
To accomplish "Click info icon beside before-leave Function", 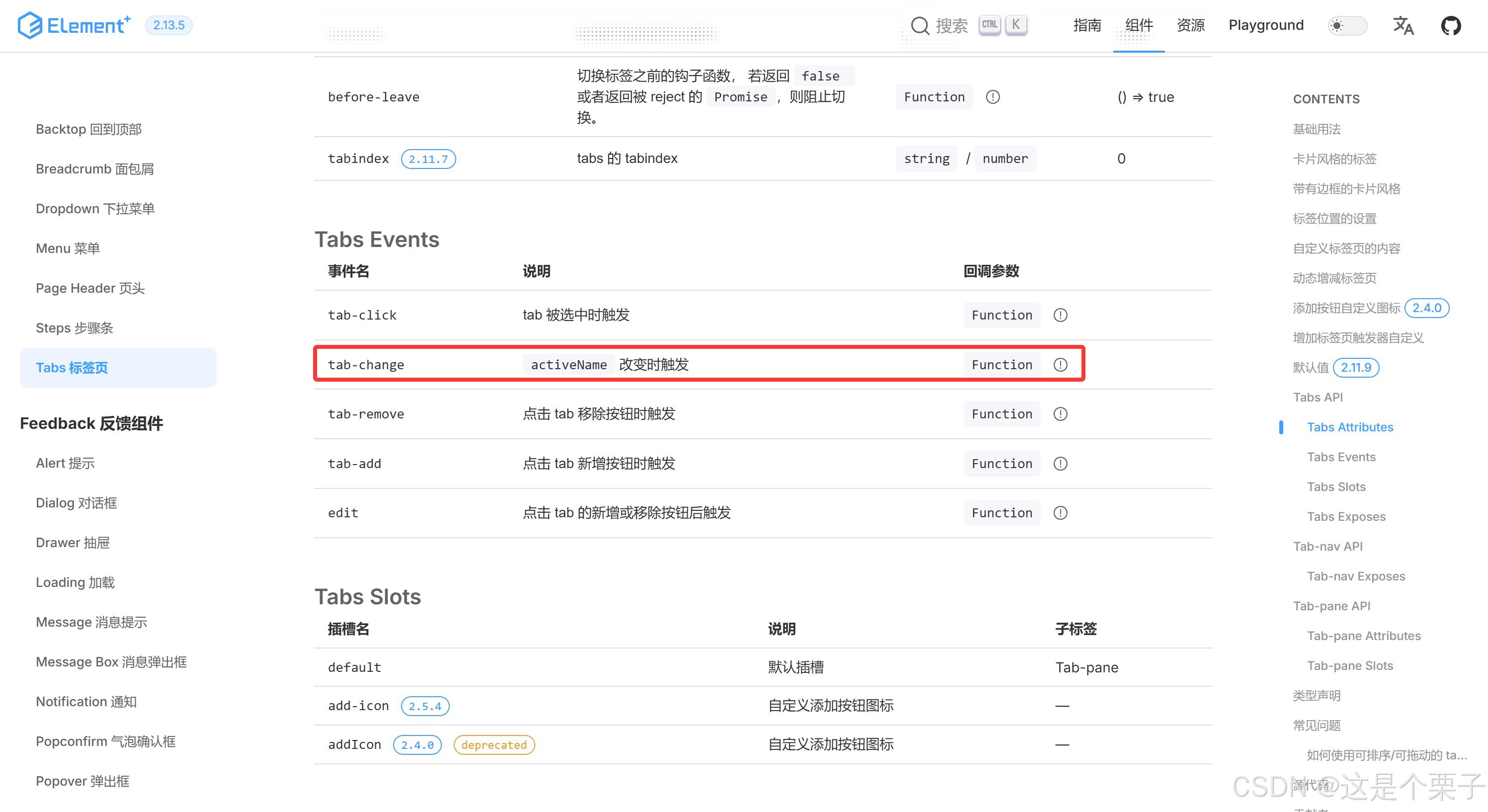I will (x=992, y=97).
